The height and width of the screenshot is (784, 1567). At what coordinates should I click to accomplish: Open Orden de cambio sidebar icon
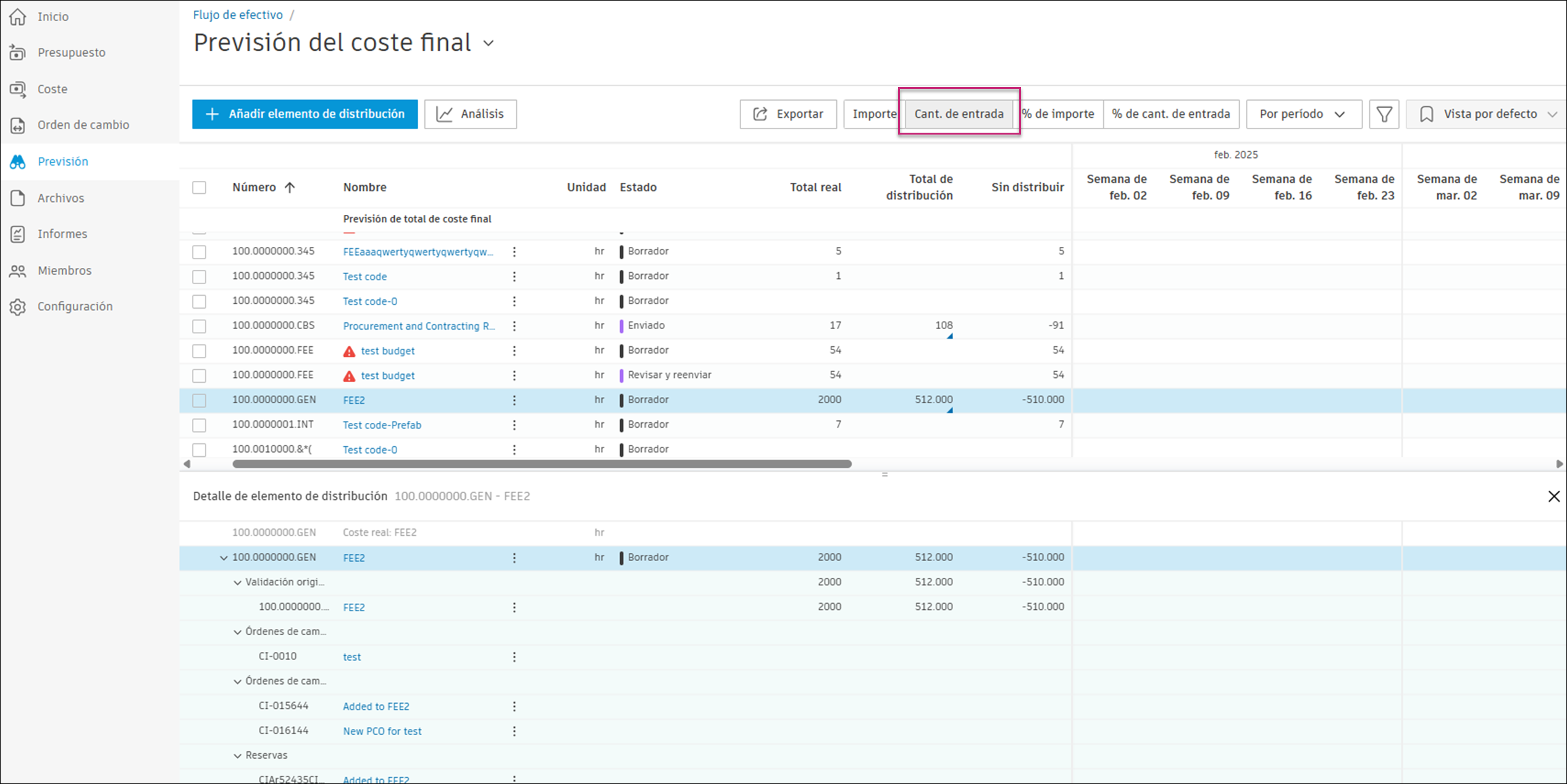[x=18, y=125]
